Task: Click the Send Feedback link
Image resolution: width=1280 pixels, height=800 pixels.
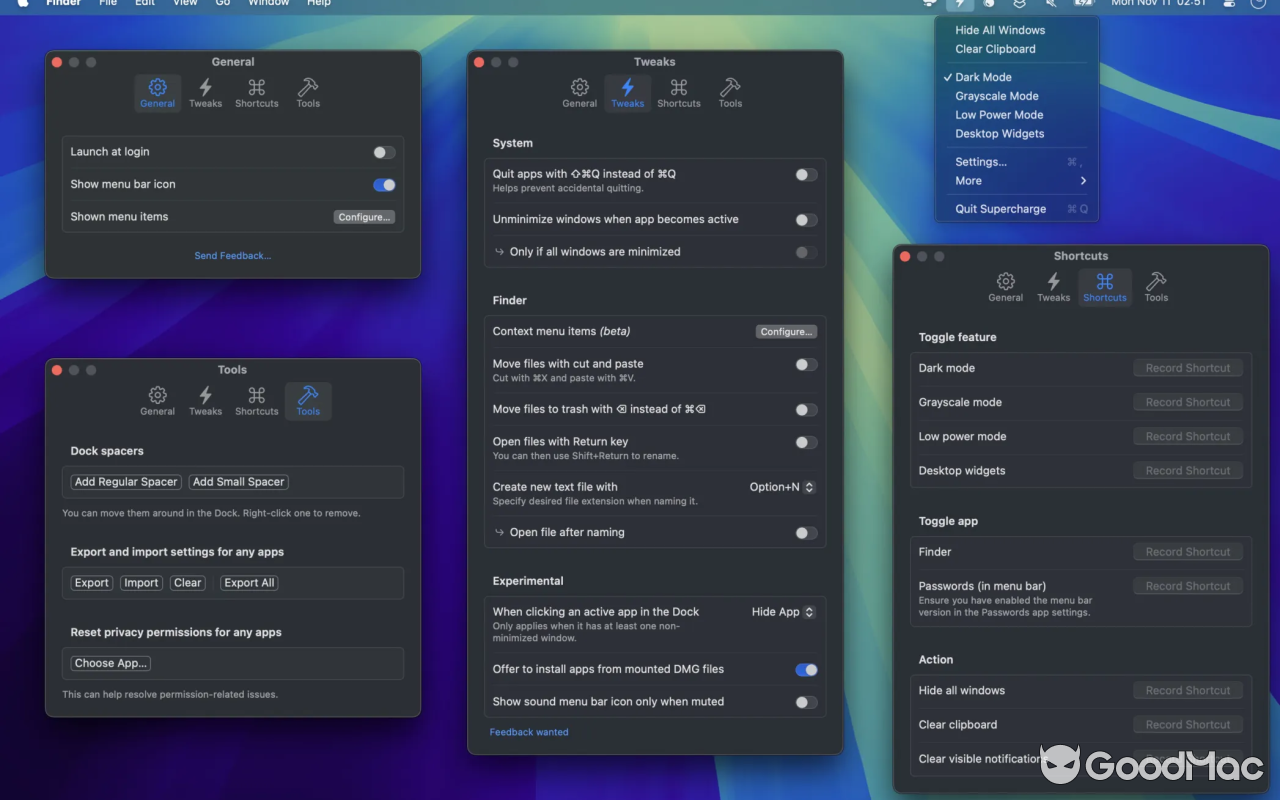Action: tap(232, 255)
